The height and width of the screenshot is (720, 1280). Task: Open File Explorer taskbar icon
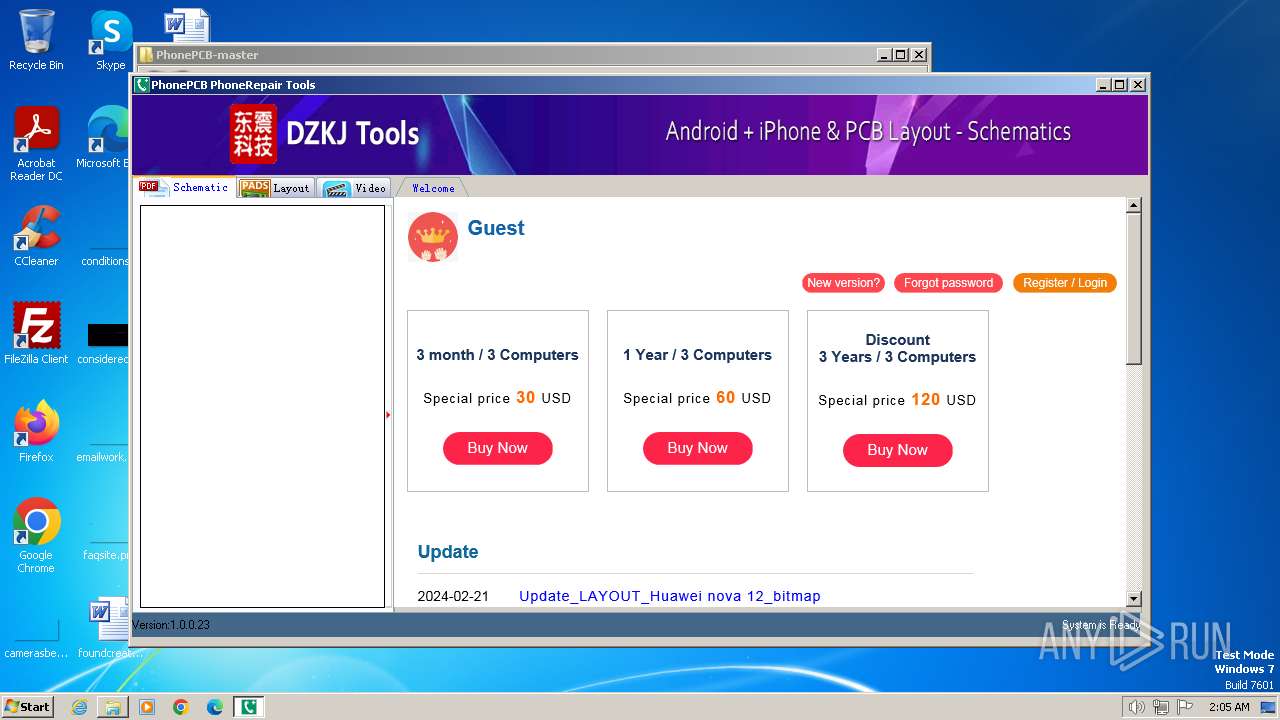click(113, 707)
